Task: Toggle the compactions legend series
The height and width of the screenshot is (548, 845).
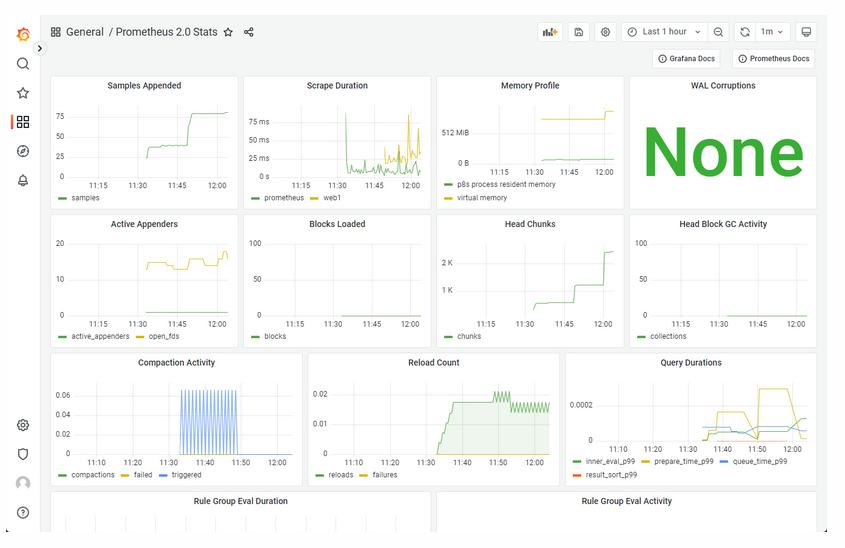Action: (93, 475)
